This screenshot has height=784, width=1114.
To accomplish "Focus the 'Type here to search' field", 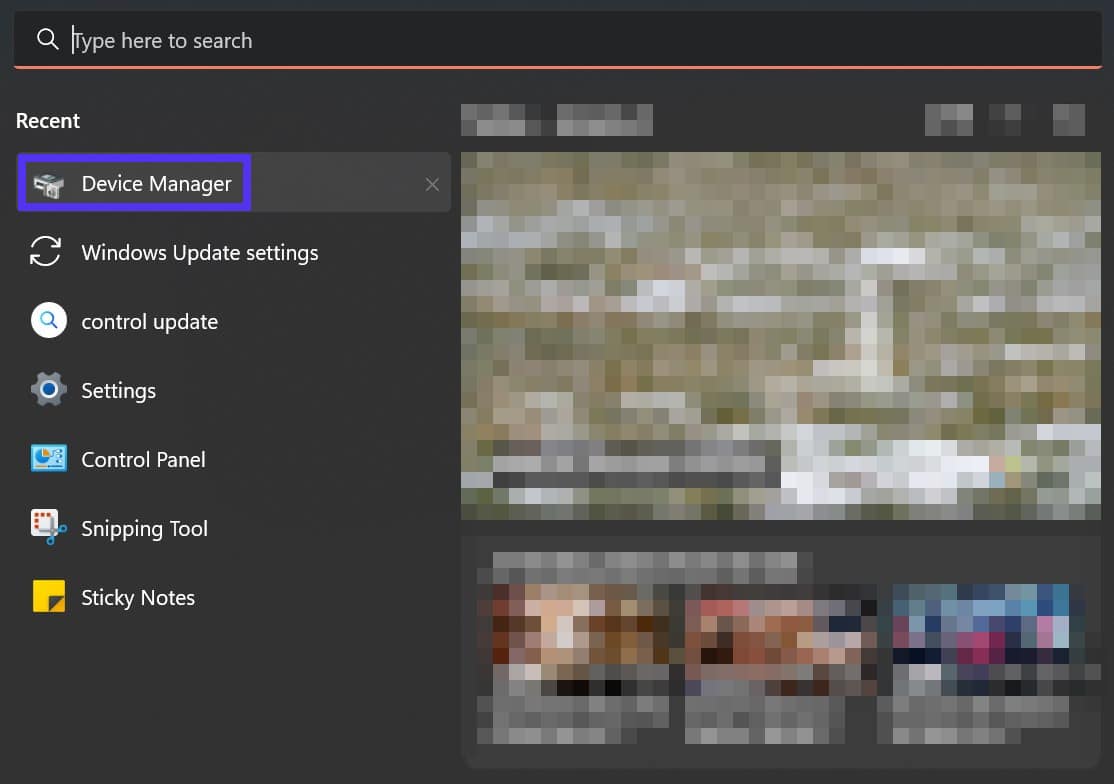I will pos(580,40).
